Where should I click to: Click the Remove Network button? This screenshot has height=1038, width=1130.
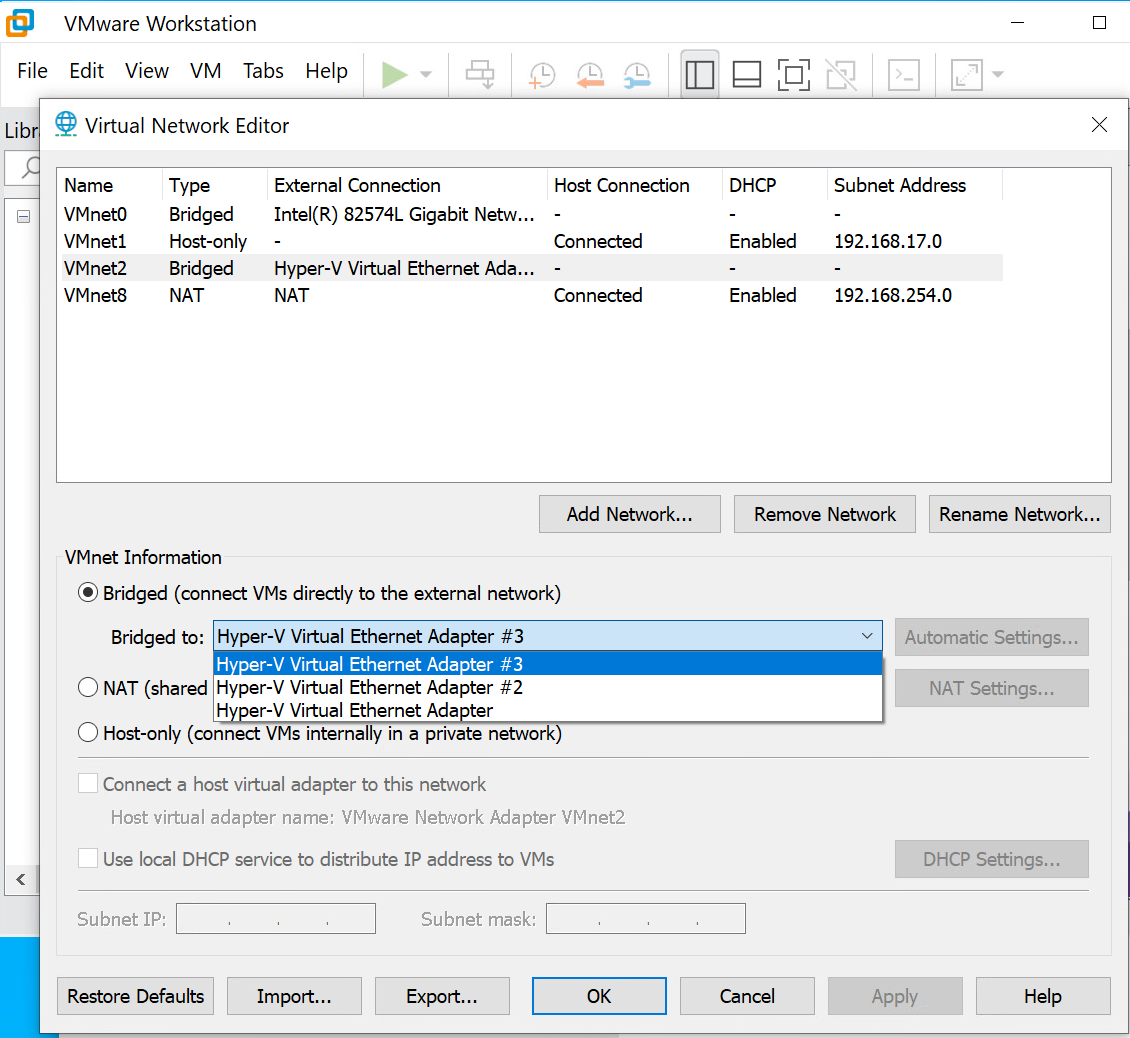[824, 514]
